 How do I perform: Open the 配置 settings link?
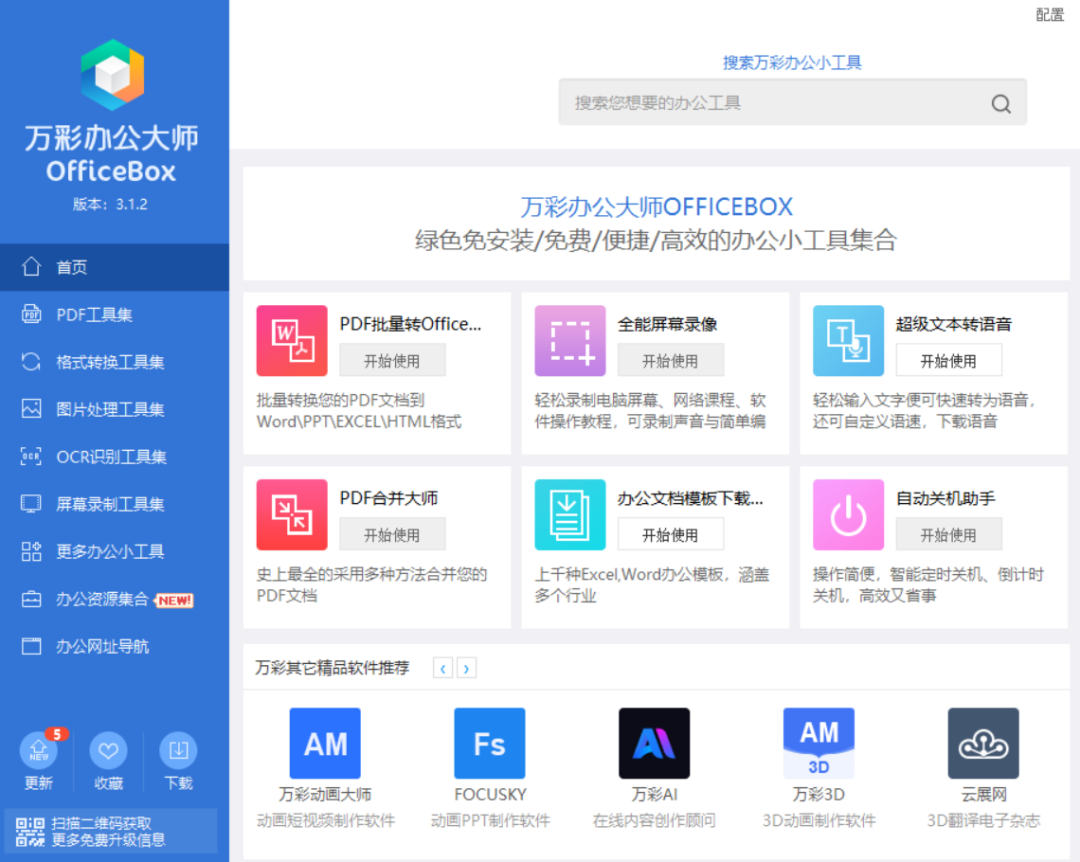tap(1050, 14)
